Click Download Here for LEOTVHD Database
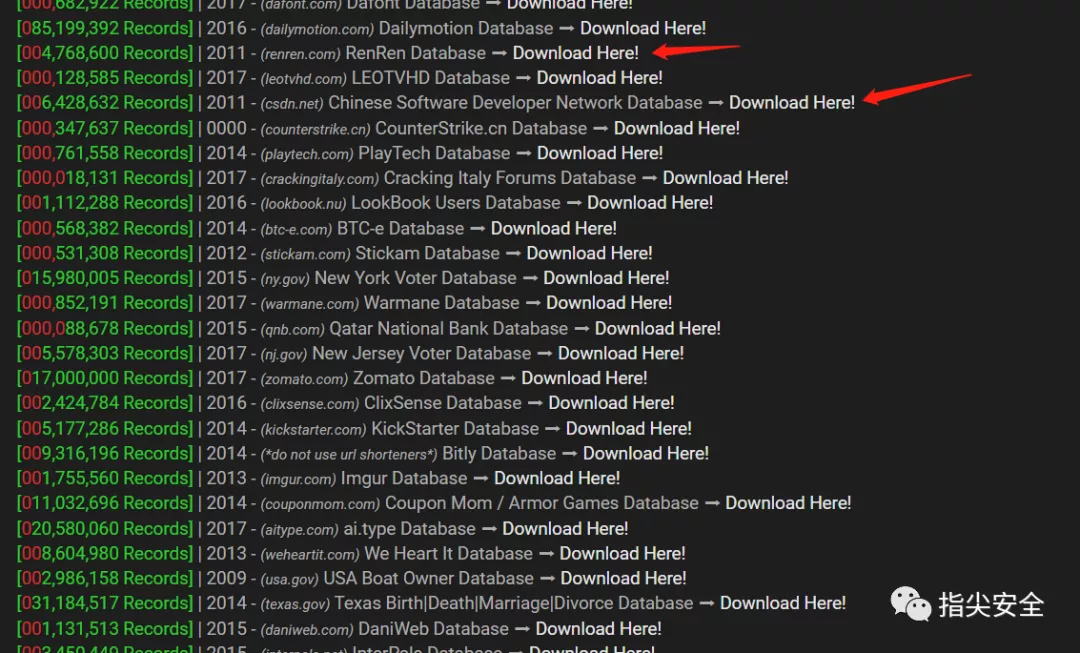 599,78
